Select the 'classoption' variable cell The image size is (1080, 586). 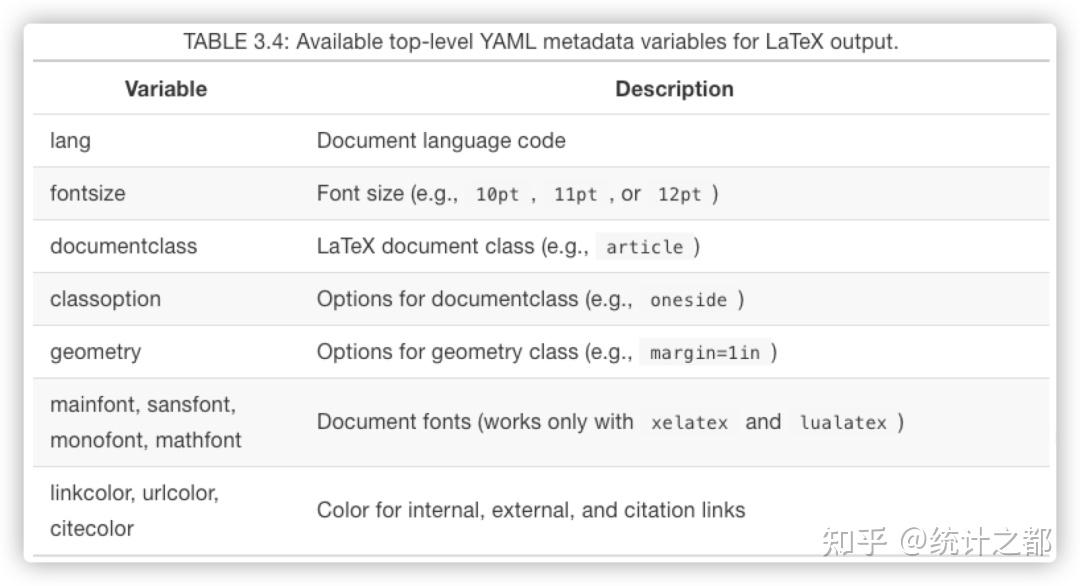coord(105,299)
